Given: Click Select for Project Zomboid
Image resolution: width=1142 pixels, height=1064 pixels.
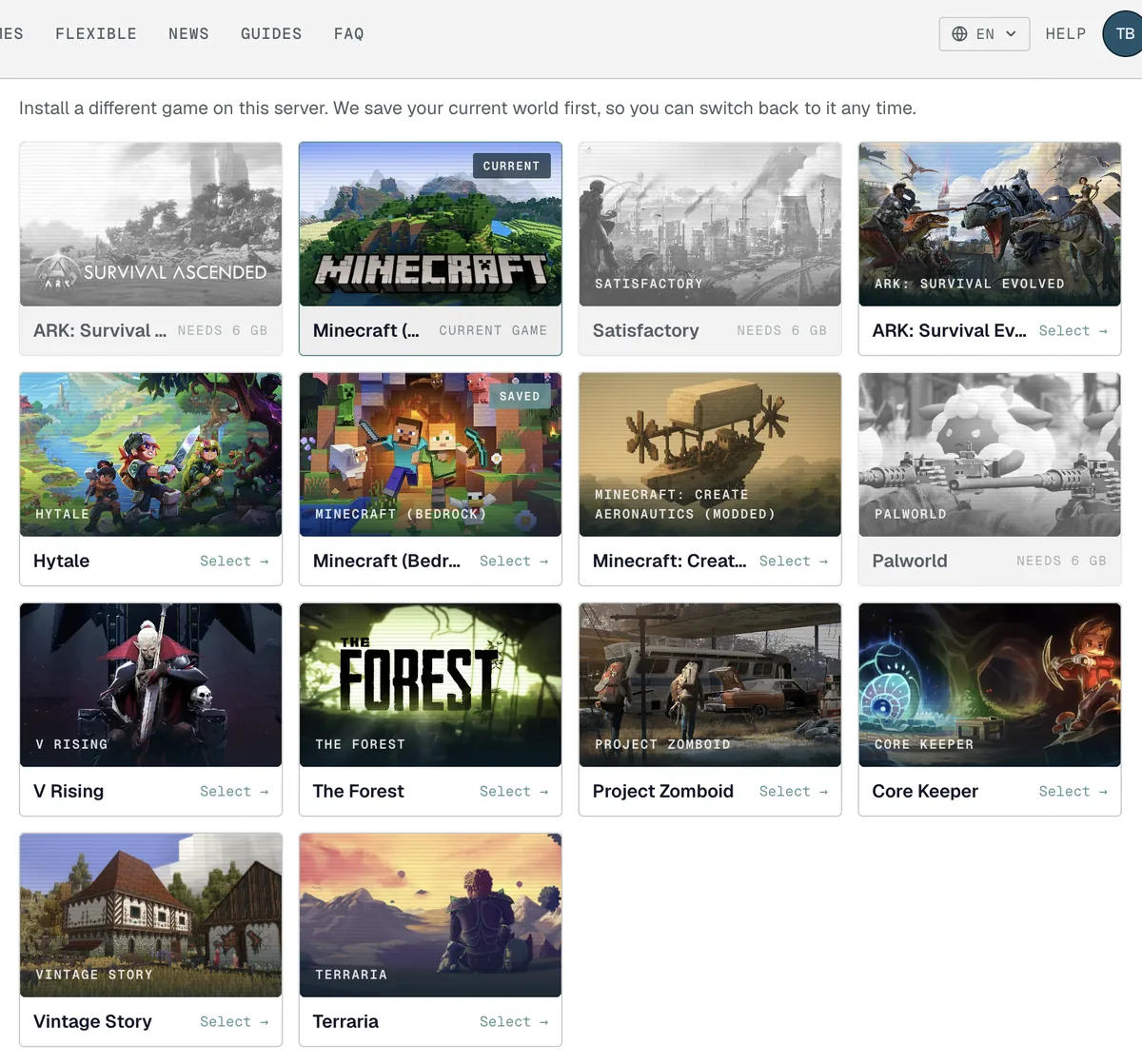Looking at the screenshot, I should tap(794, 791).
